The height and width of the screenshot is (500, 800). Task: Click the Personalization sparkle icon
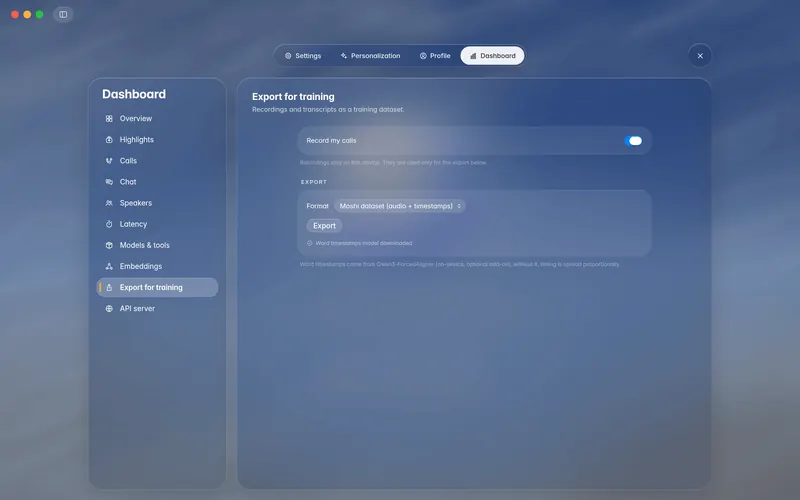point(343,56)
